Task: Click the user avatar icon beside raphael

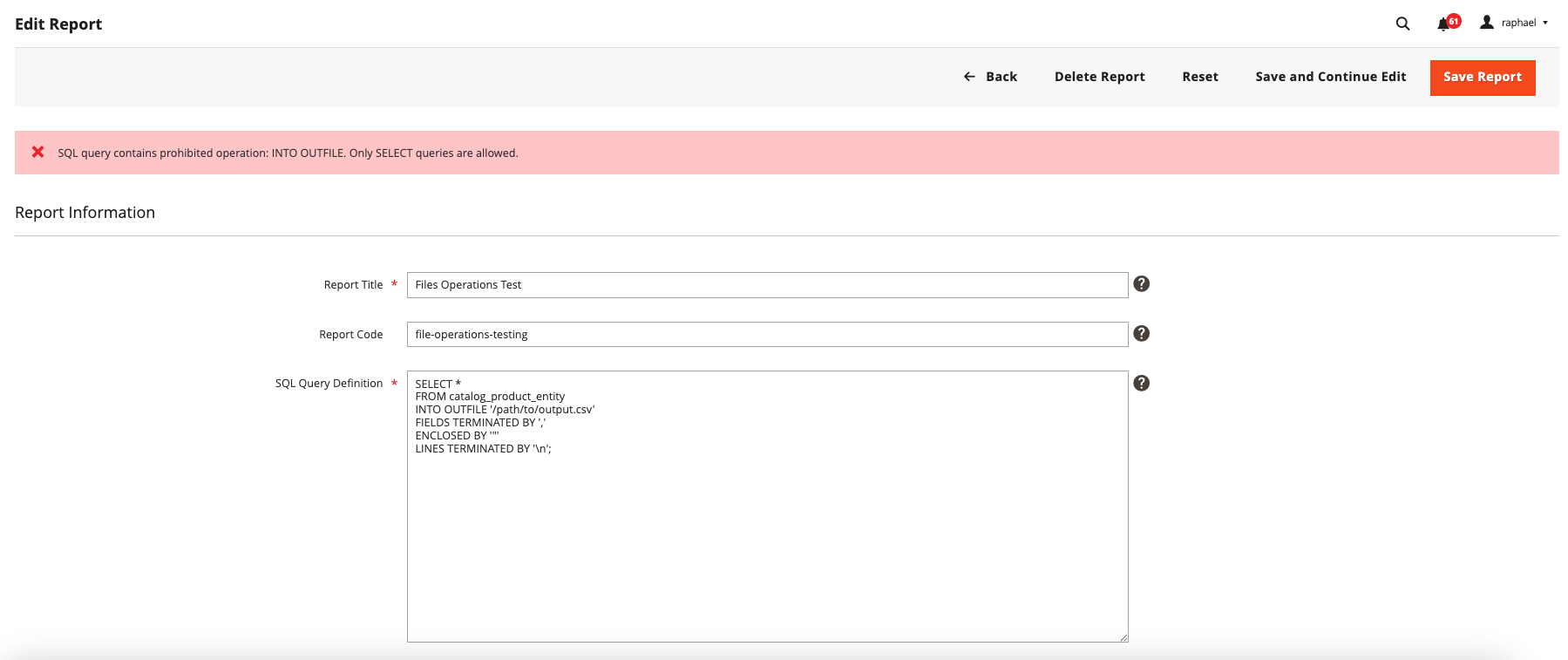Action: [x=1487, y=23]
